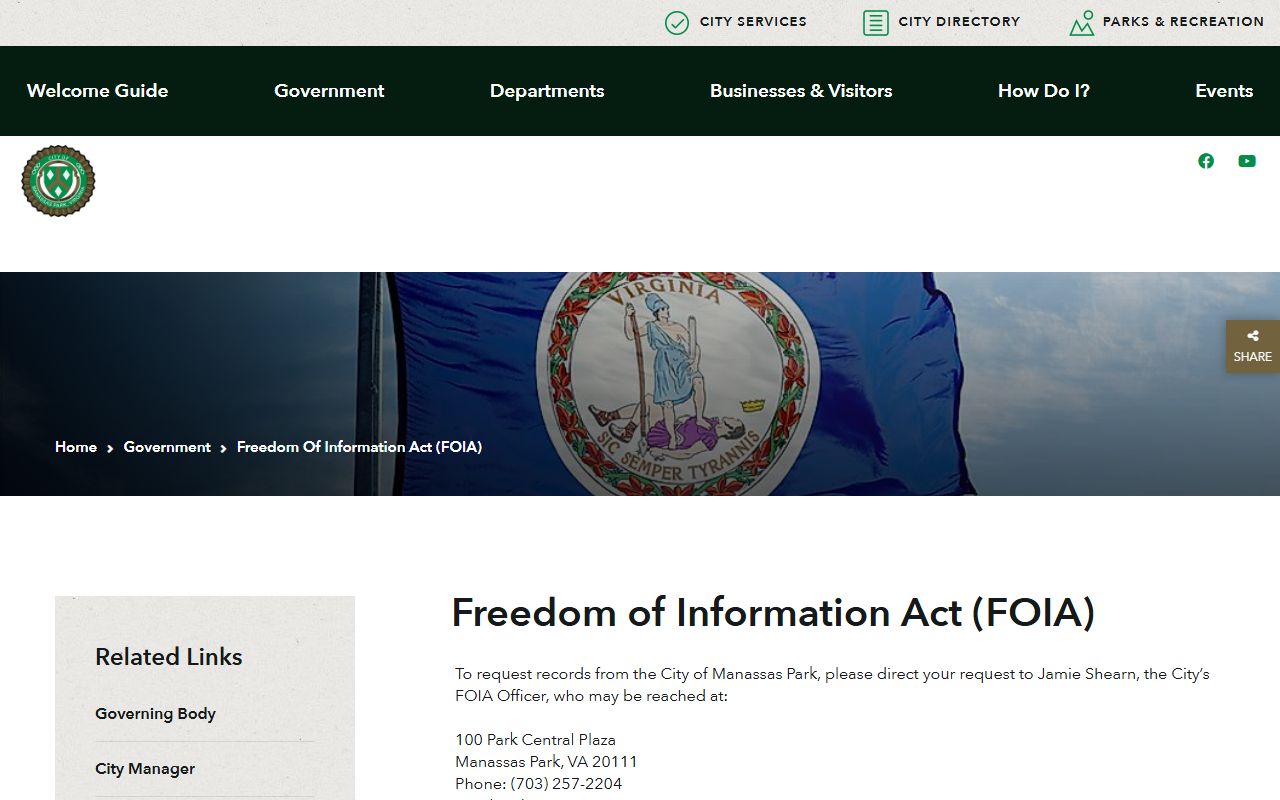1280x800 pixels.
Task: Open the Government menu
Action: coord(329,91)
